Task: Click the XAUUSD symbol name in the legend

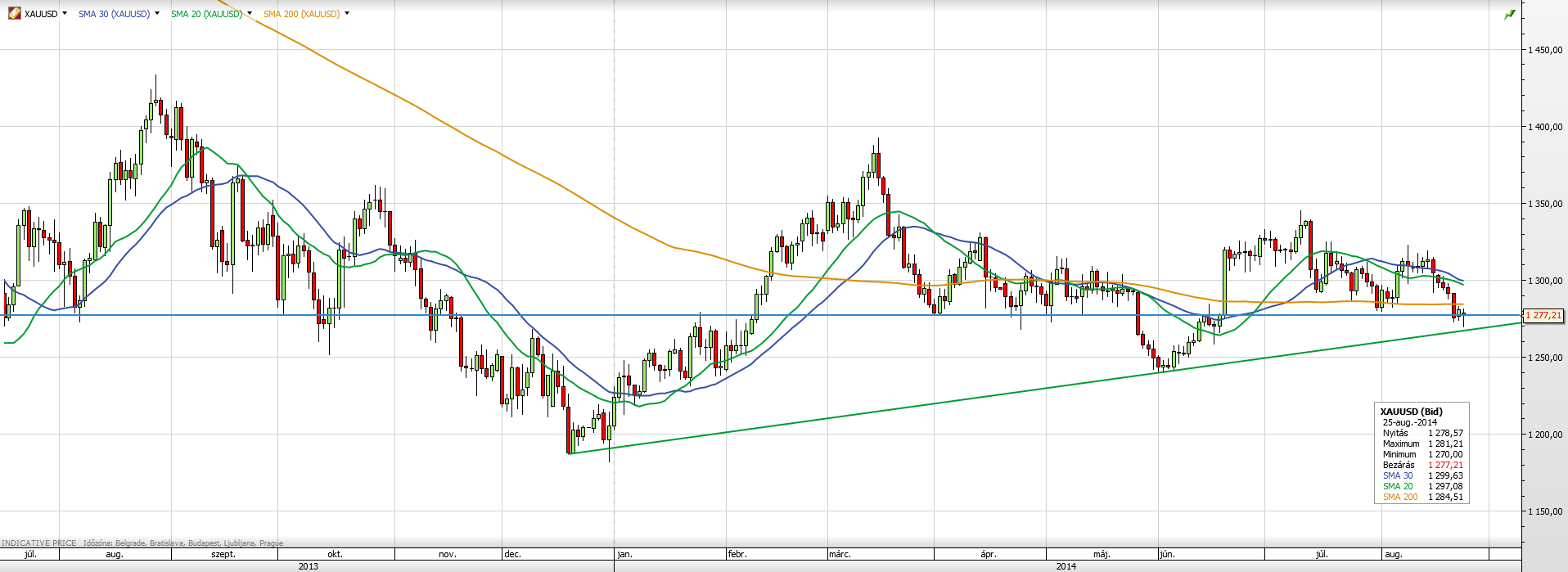Action: click(41, 14)
